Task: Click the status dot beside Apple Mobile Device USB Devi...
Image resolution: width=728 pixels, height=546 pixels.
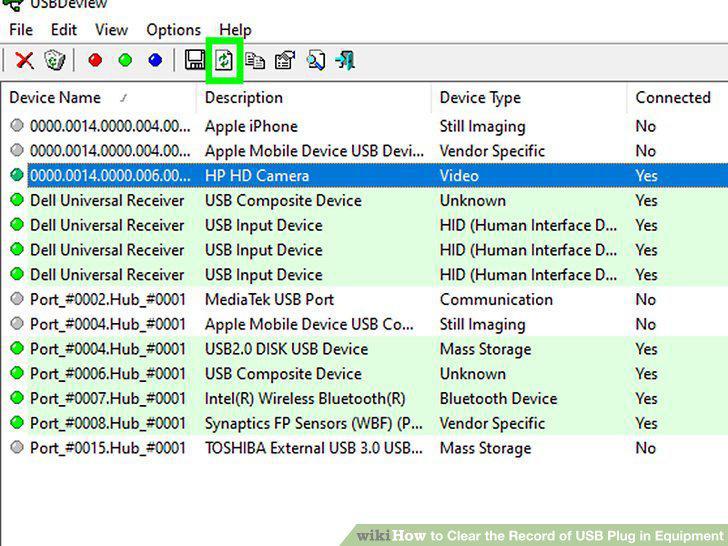Action: (x=17, y=150)
